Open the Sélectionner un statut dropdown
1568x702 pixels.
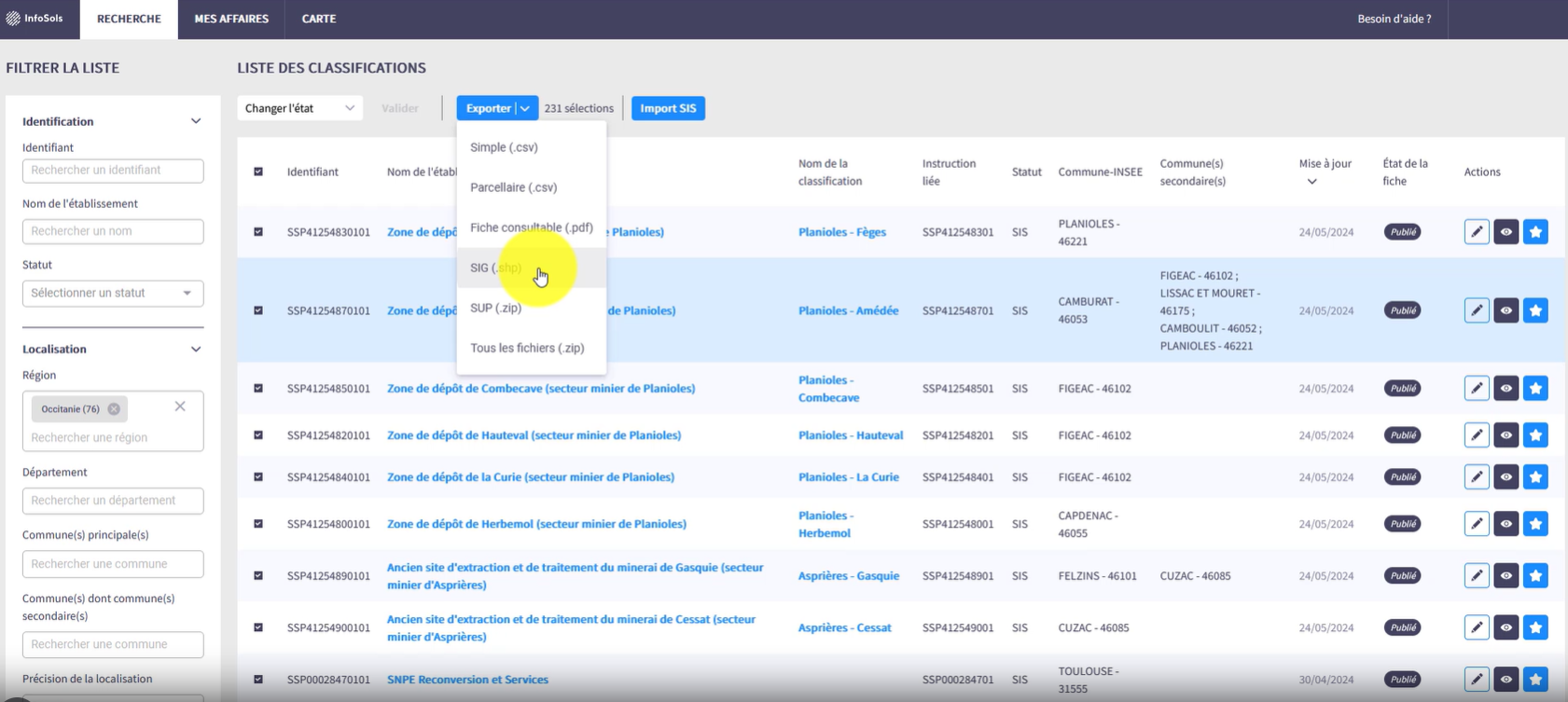click(113, 293)
